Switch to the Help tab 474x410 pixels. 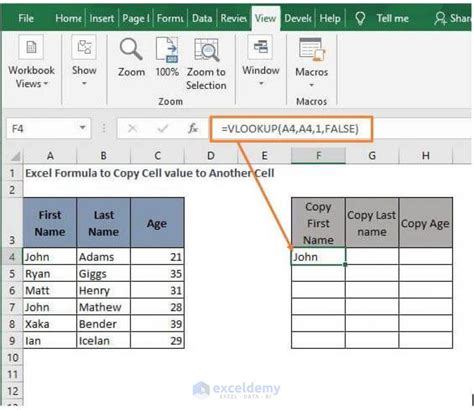[330, 18]
